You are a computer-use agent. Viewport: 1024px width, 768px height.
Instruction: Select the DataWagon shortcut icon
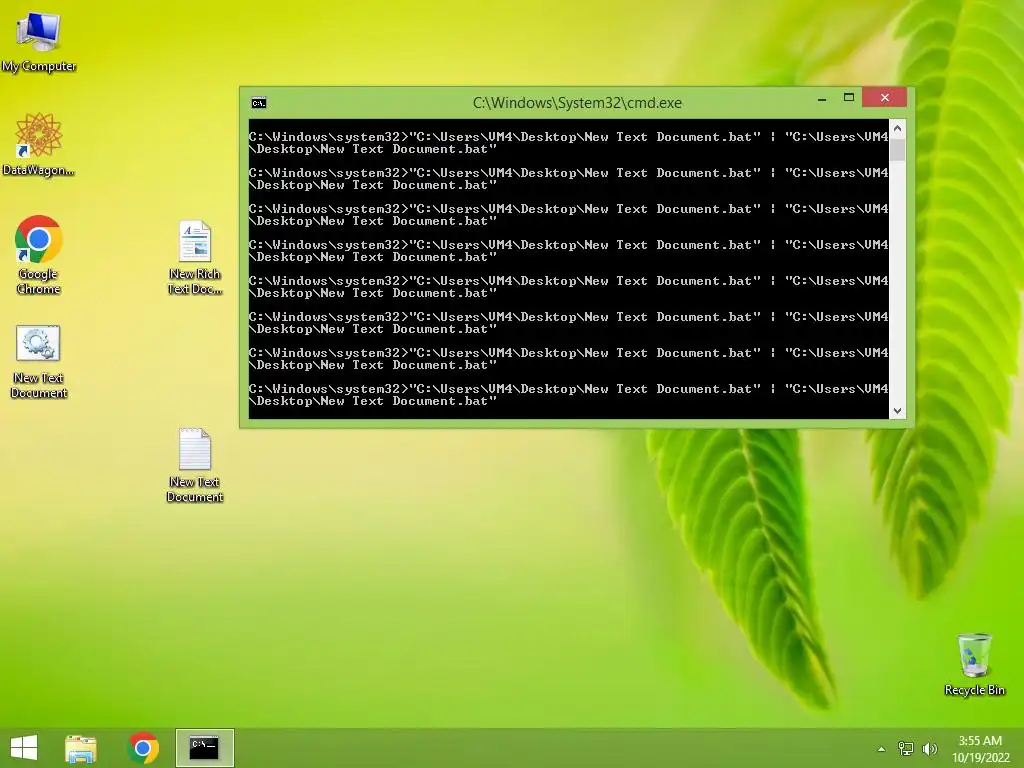coord(39,144)
